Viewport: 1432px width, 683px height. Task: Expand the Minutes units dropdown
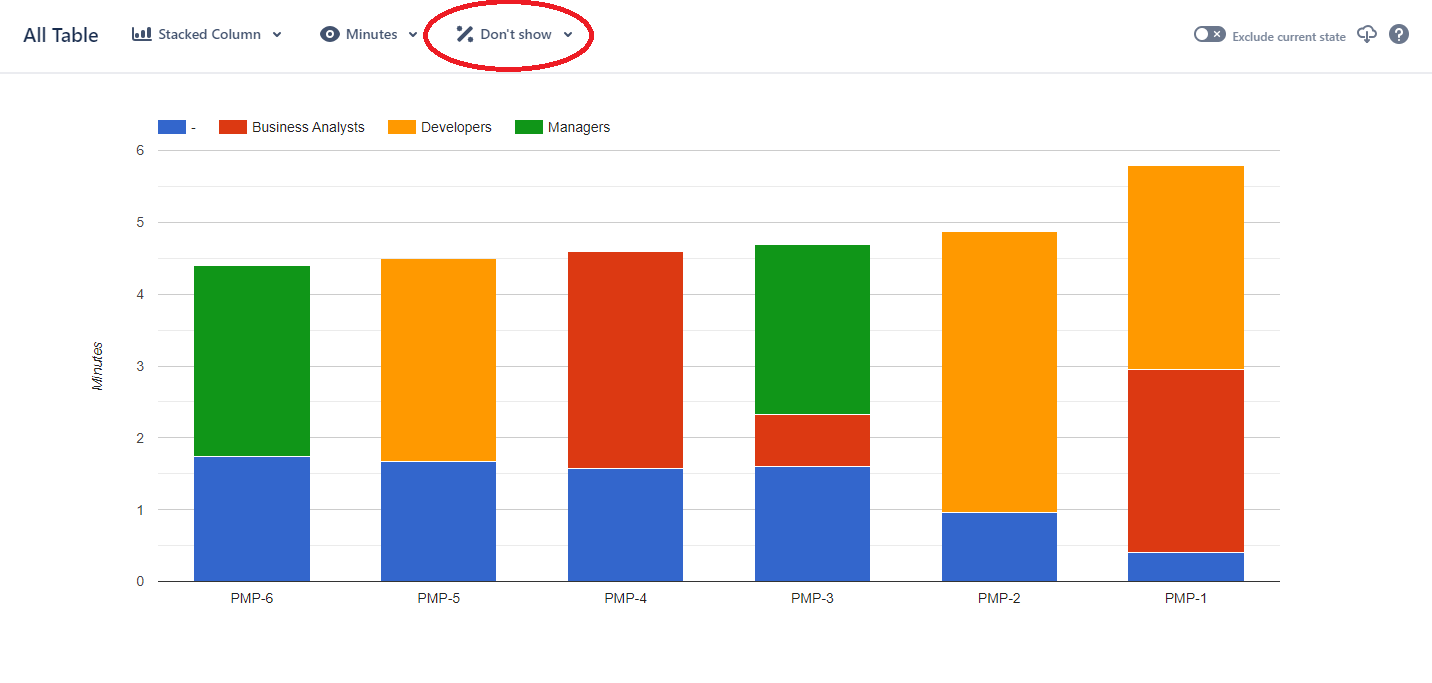tap(412, 34)
